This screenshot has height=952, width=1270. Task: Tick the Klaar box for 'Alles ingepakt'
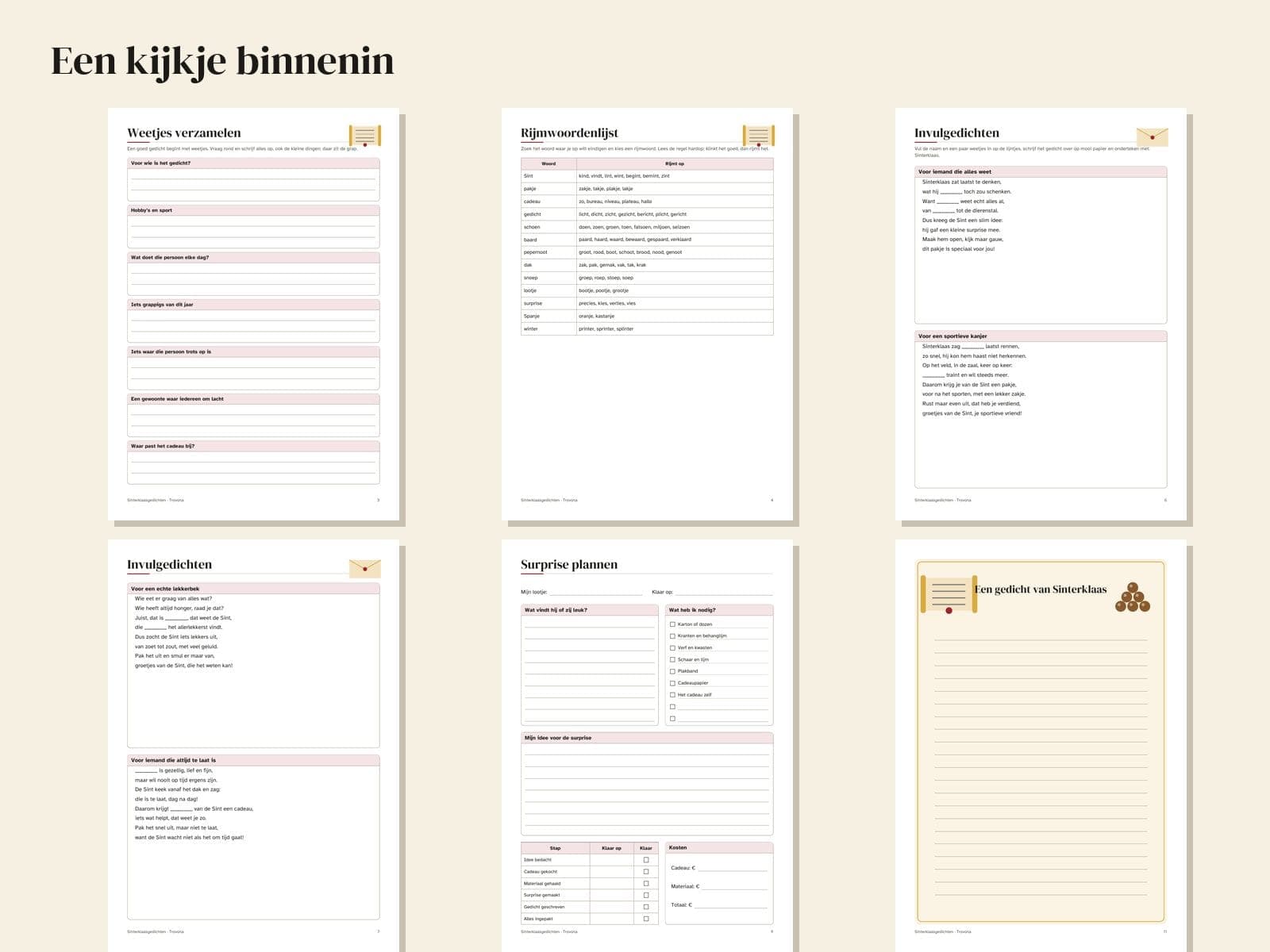(646, 919)
